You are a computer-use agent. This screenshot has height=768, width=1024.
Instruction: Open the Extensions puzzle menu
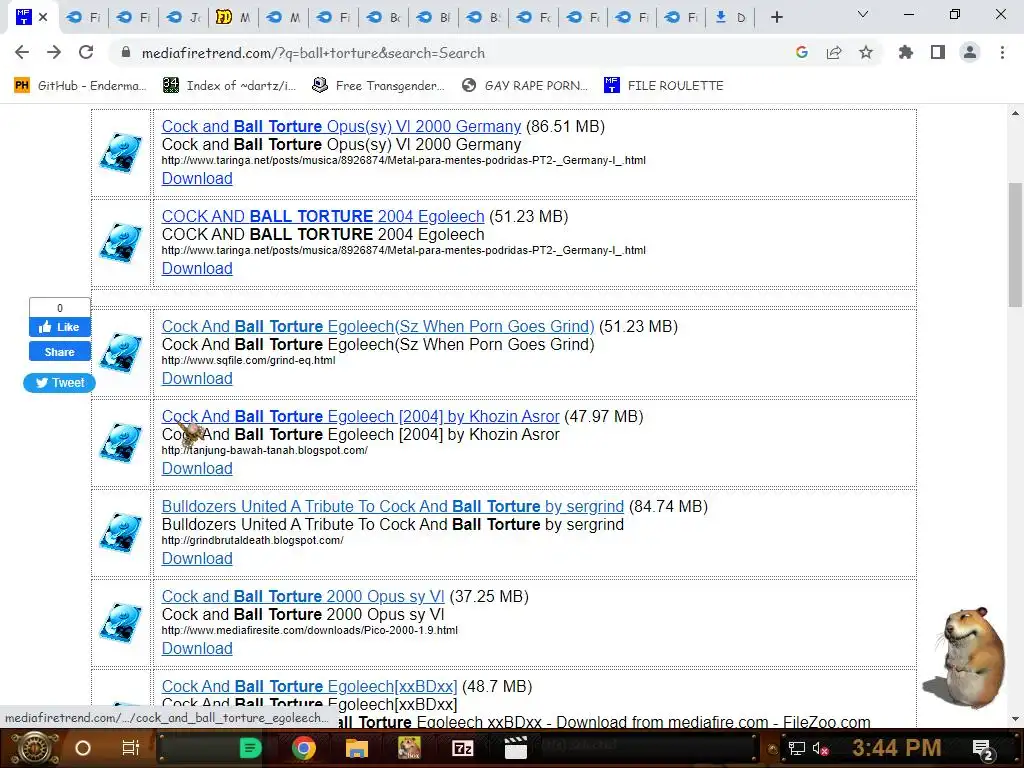point(906,52)
